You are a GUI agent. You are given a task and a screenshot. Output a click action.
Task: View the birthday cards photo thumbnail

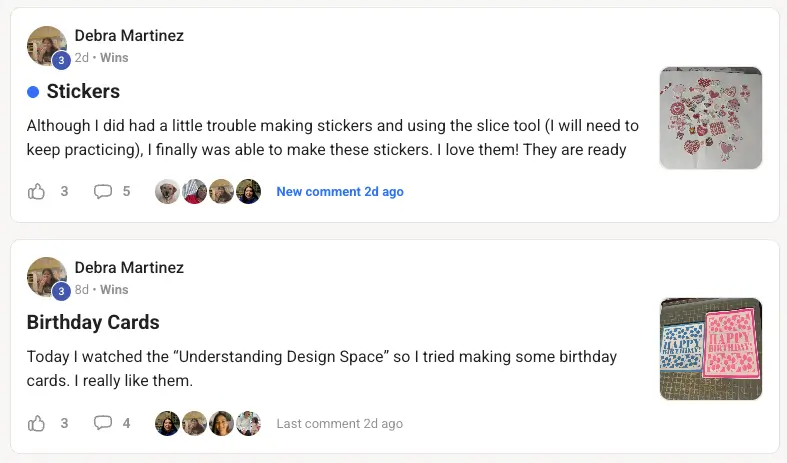(711, 349)
